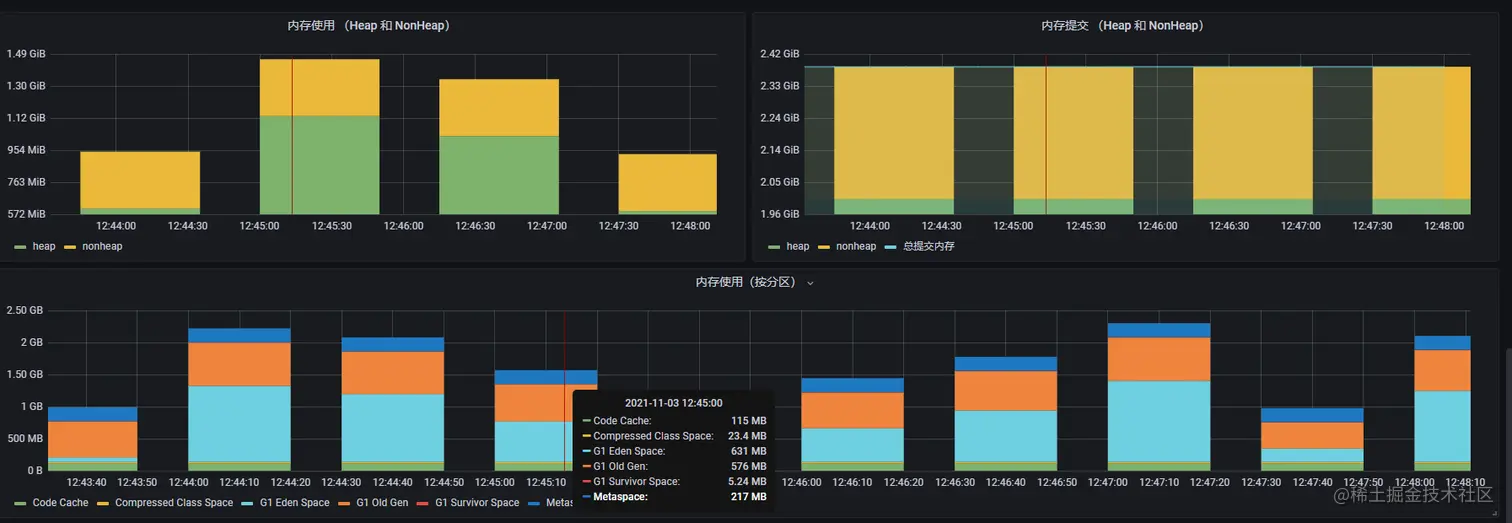Click tooltip value 23.4 MB
Screen dimensions: 1512x523
[x=747, y=436]
